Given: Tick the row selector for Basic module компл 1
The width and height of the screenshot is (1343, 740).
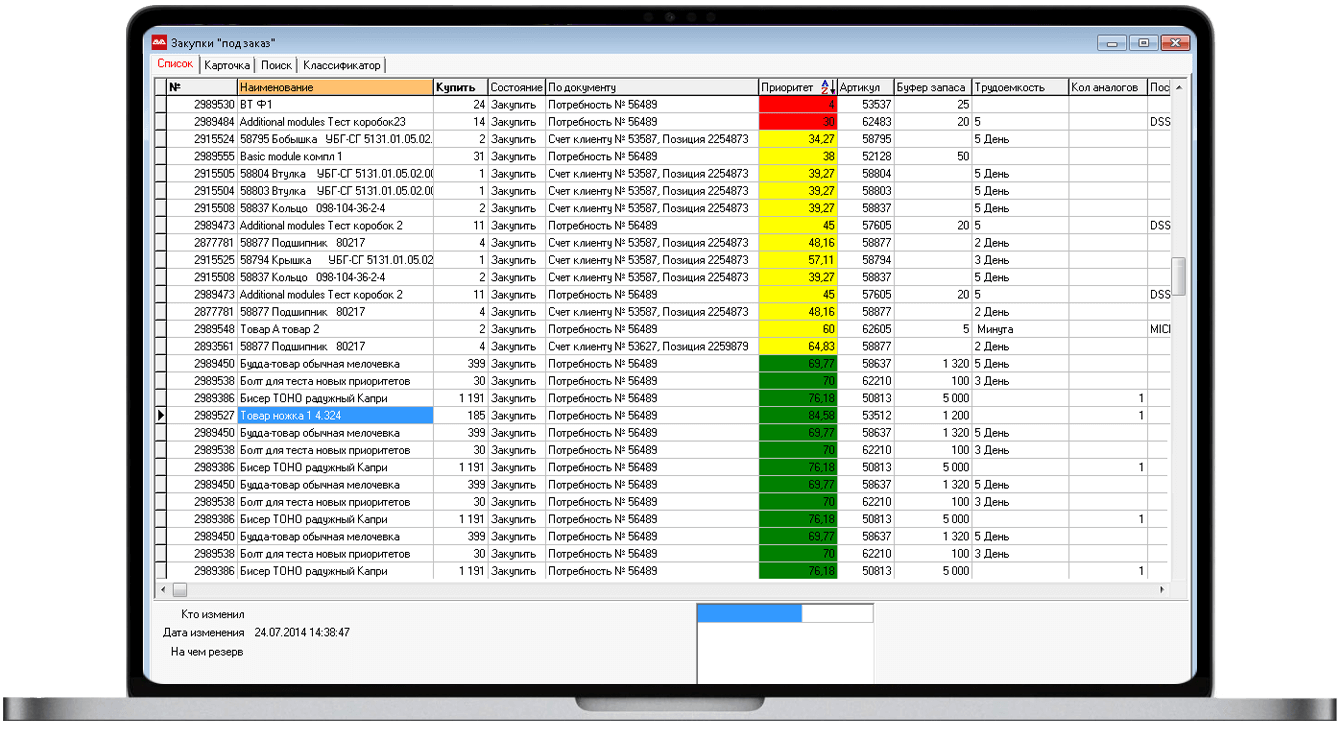Looking at the screenshot, I should 161,156.
